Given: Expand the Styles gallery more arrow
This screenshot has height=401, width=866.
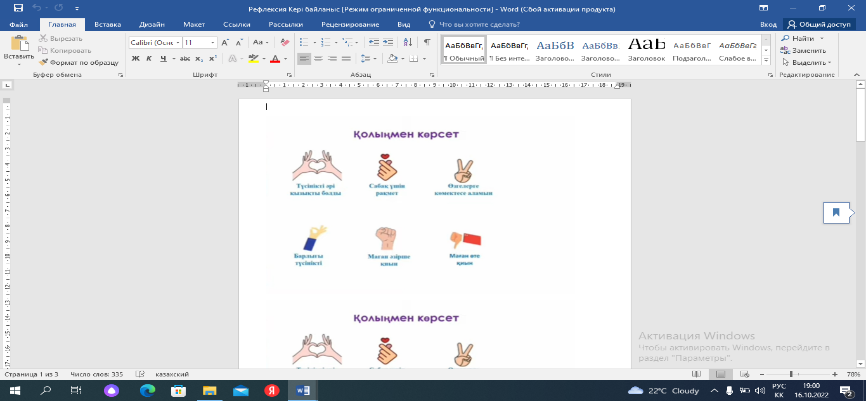Looking at the screenshot, I should coord(767,58).
